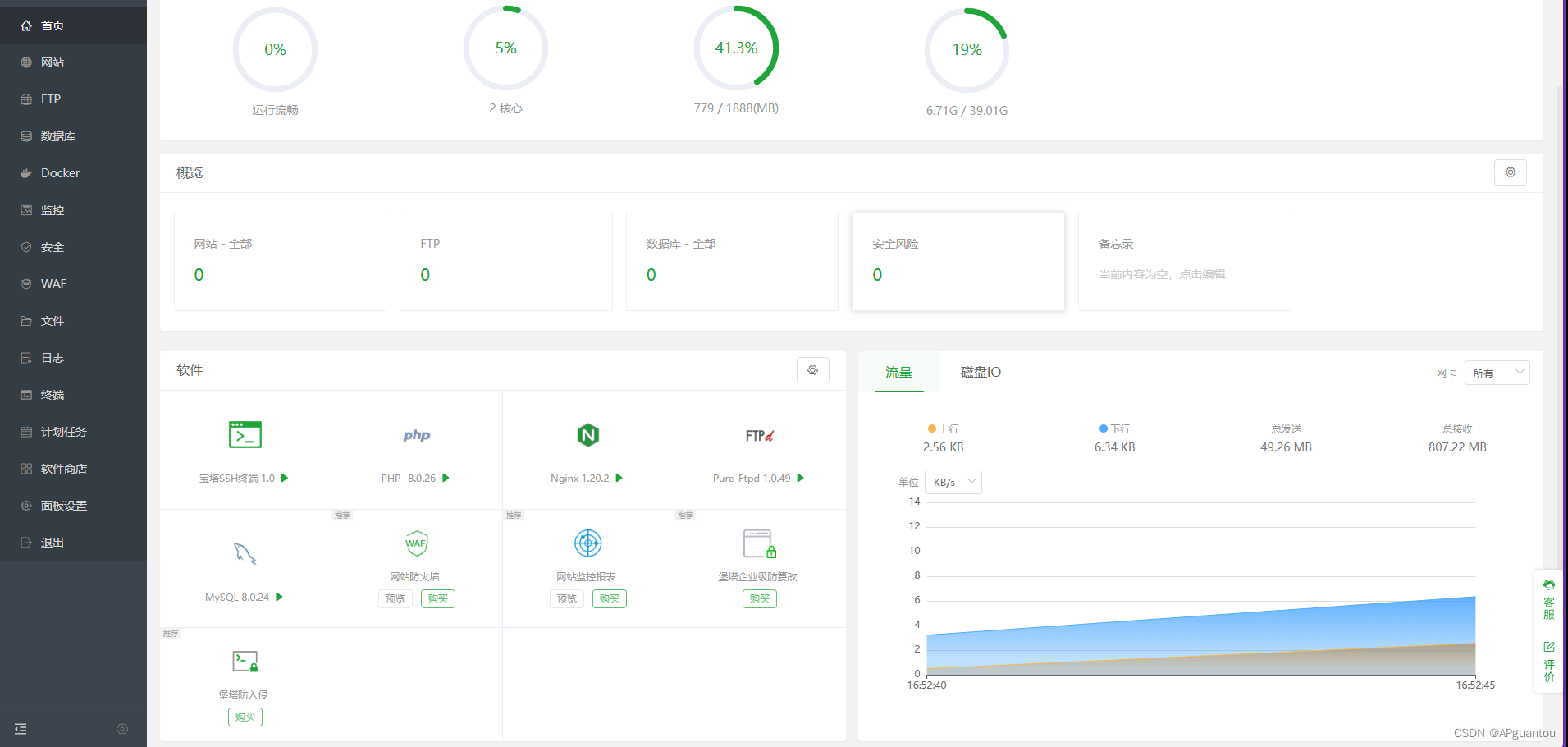Click the 文件 folder icon in sidebar
1568x747 pixels.
(x=26, y=321)
